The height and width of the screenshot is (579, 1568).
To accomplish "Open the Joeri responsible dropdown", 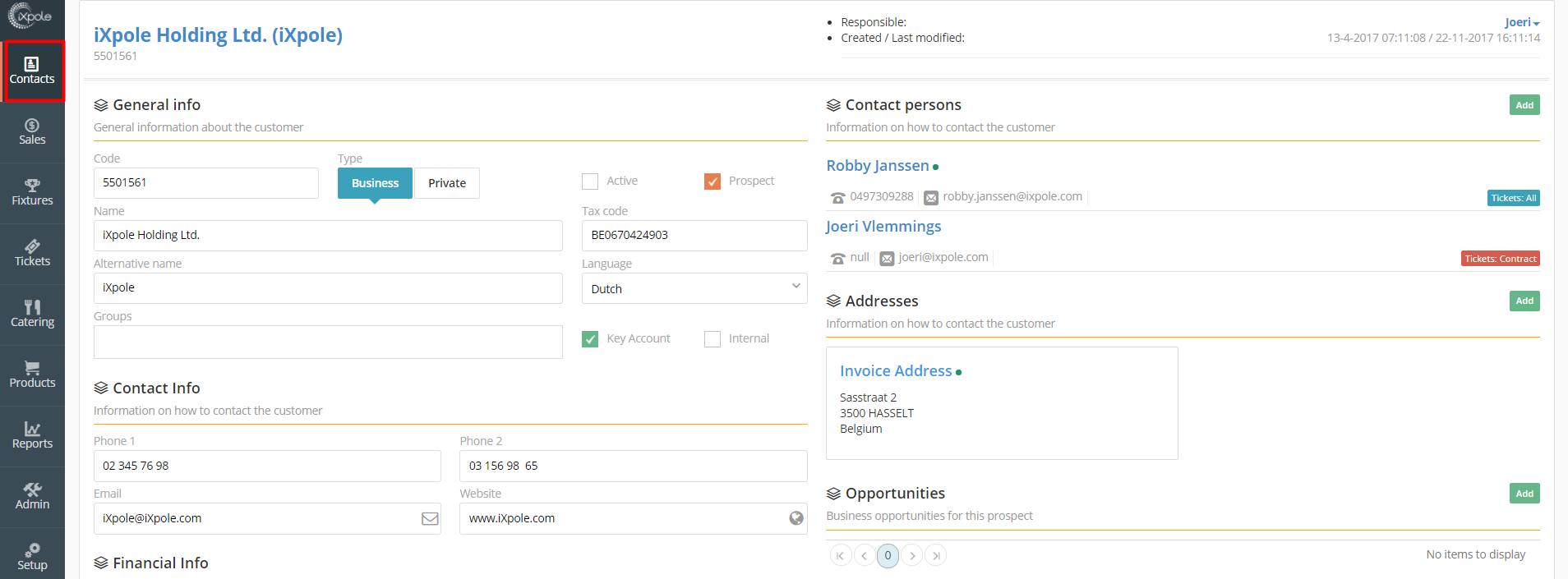I will 1522,22.
